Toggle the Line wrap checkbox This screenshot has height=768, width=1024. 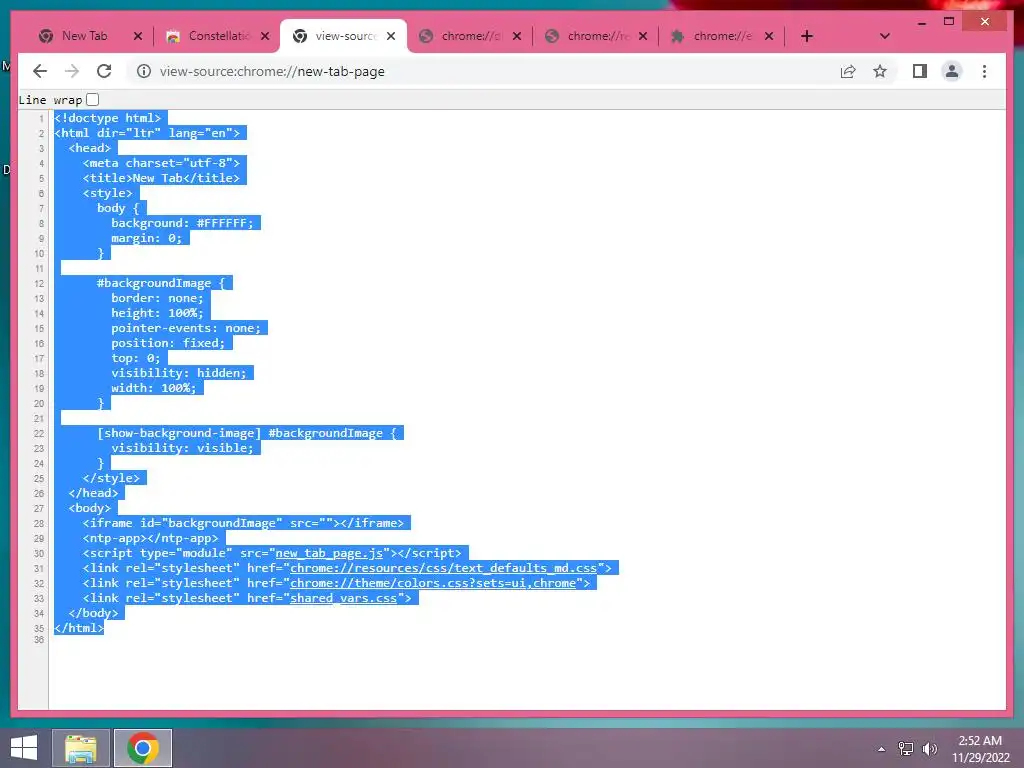[x=93, y=99]
